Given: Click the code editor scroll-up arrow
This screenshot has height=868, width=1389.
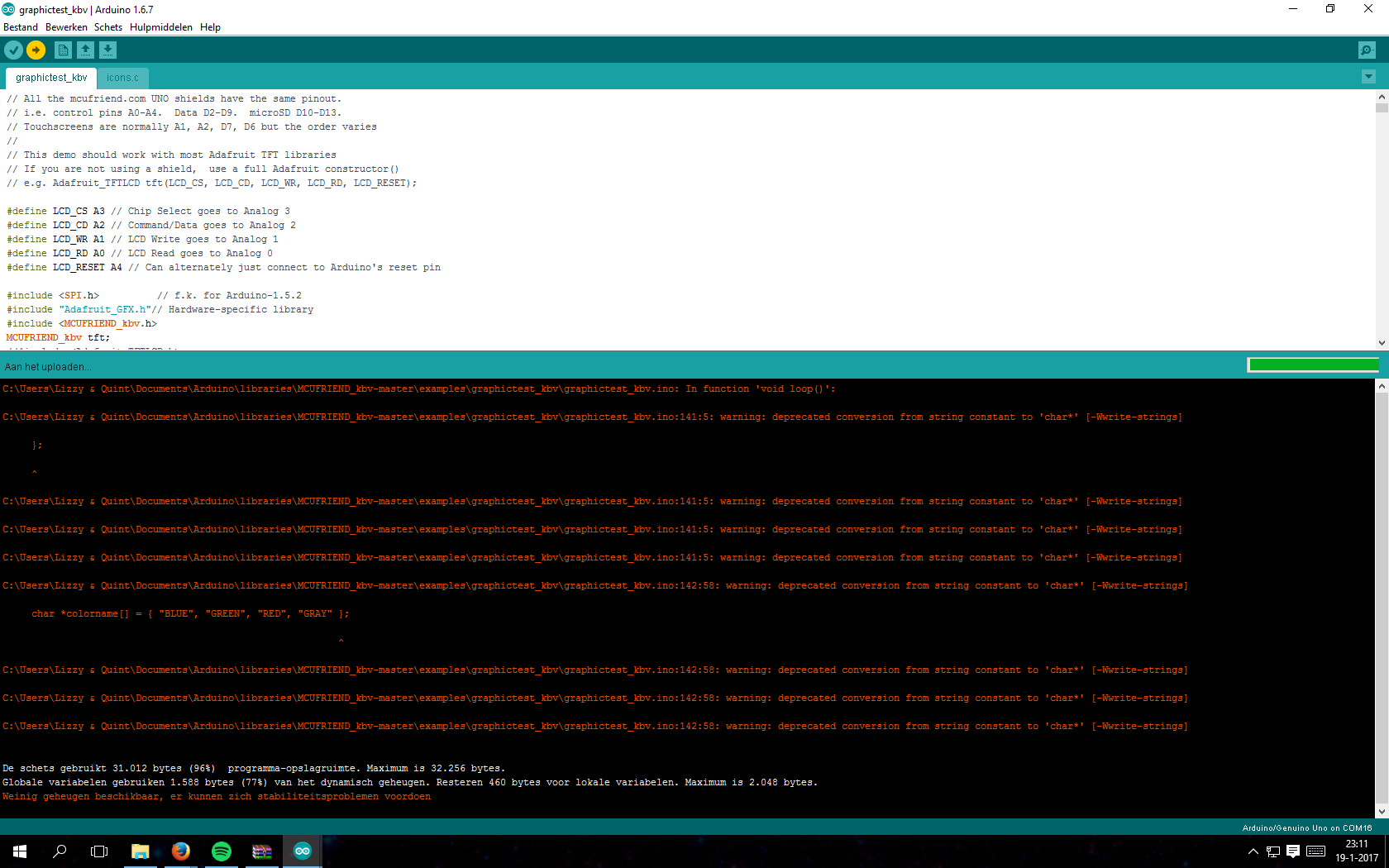Looking at the screenshot, I should tap(1382, 97).
